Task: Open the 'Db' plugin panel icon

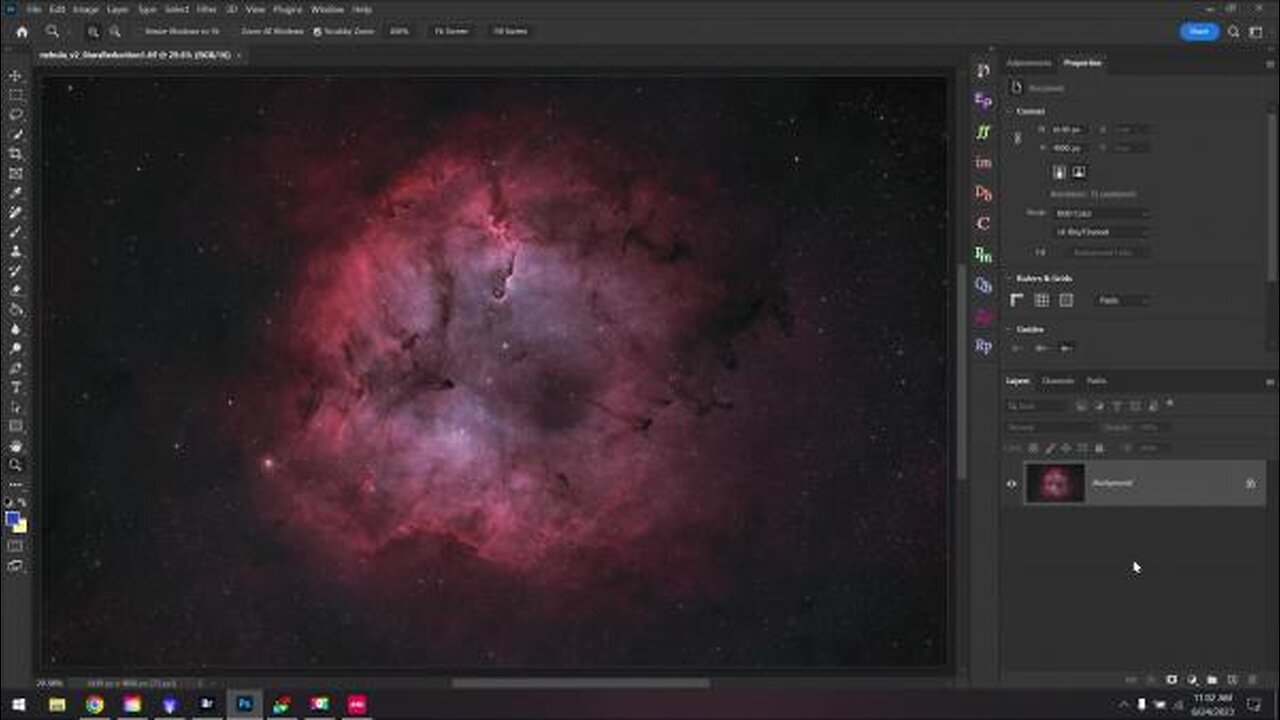Action: (984, 193)
